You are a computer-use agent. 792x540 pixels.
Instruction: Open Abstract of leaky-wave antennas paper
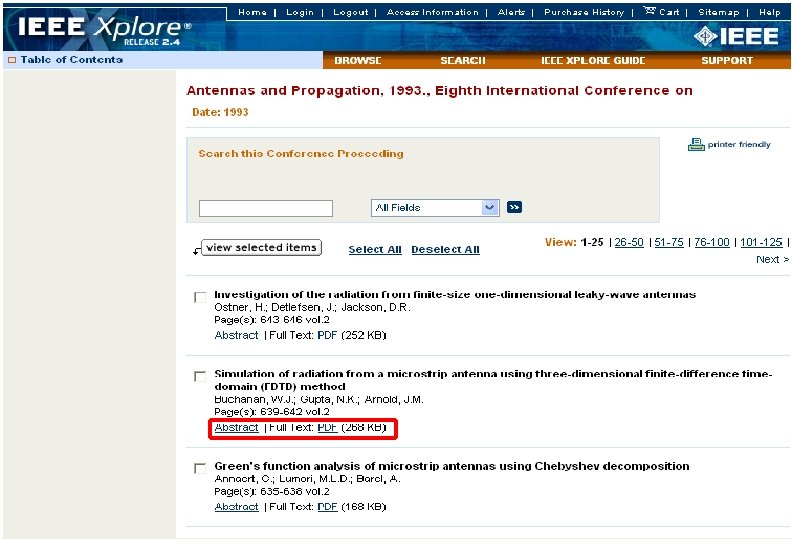[236, 335]
